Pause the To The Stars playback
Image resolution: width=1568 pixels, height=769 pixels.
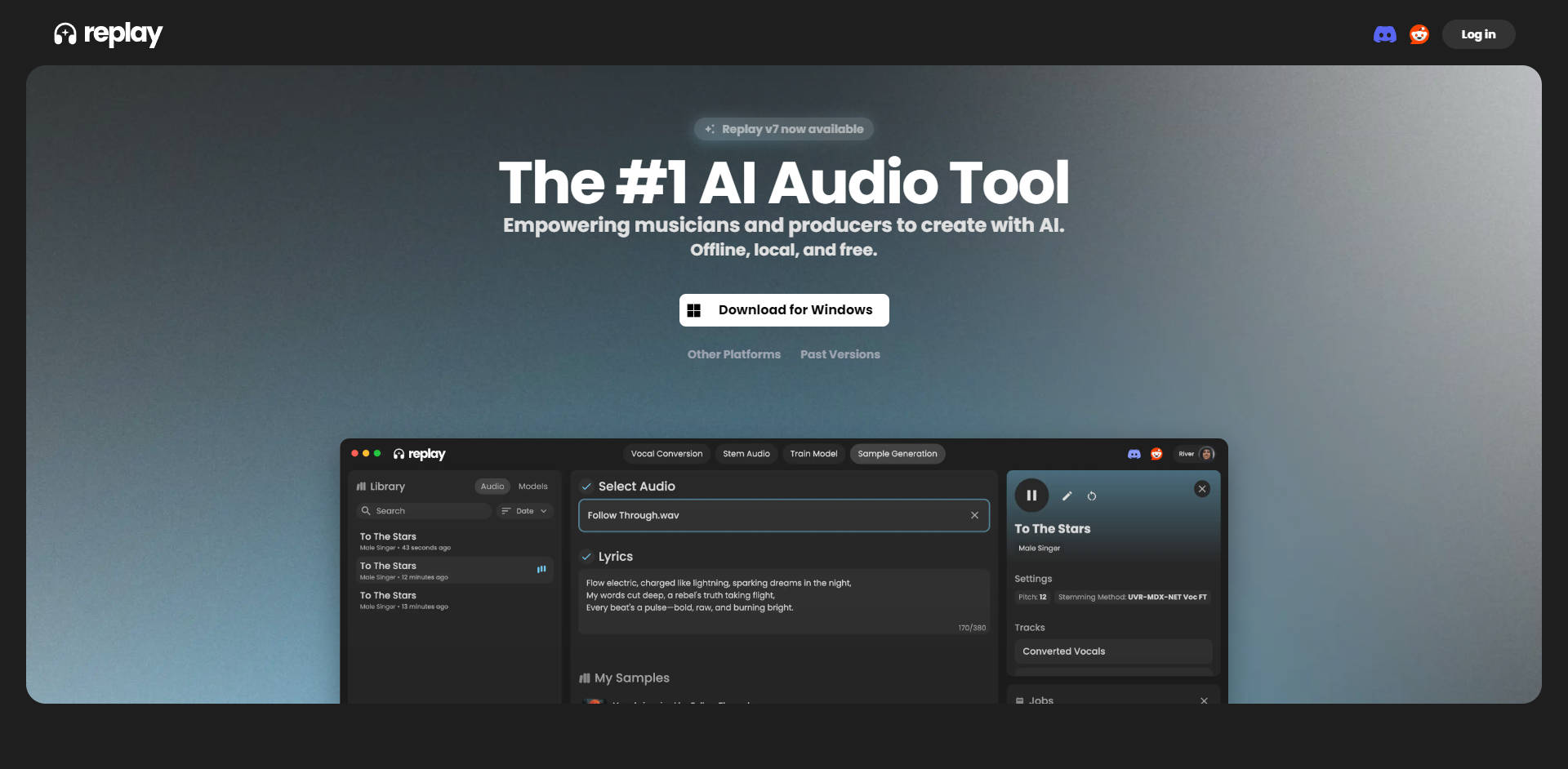[x=1031, y=496]
